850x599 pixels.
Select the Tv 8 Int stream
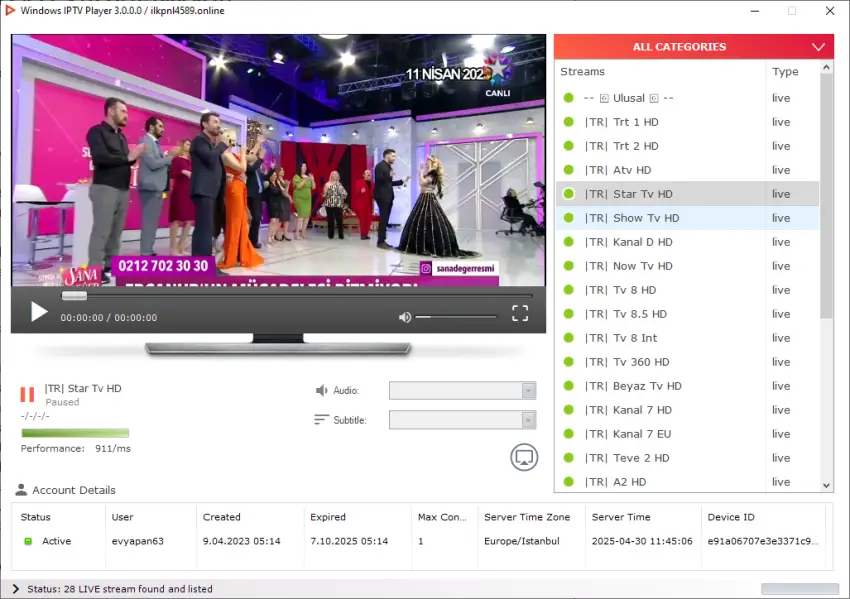pos(687,338)
